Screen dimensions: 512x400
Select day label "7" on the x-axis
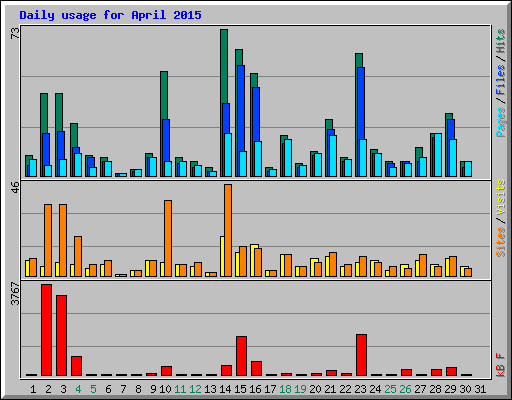pyautogui.click(x=123, y=389)
